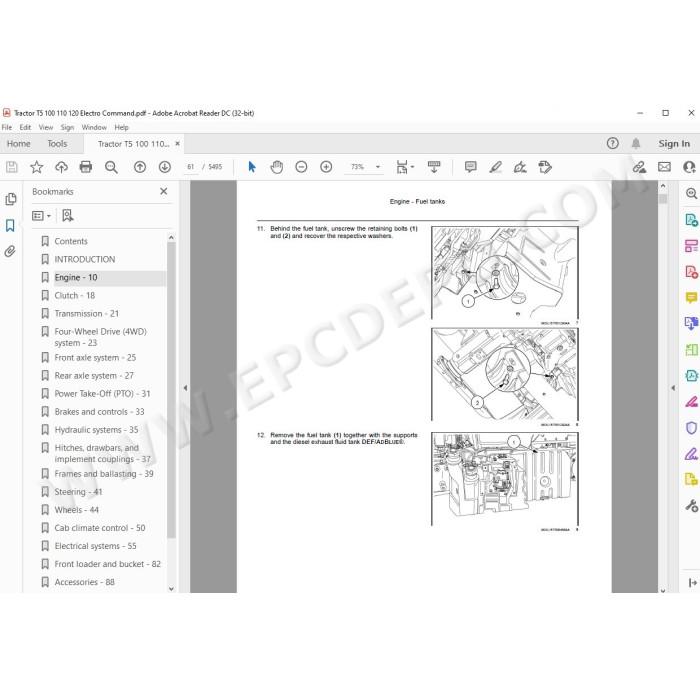This screenshot has width=700, height=700.
Task: Open Brakes and controls - 33 bookmark
Action: [100, 412]
